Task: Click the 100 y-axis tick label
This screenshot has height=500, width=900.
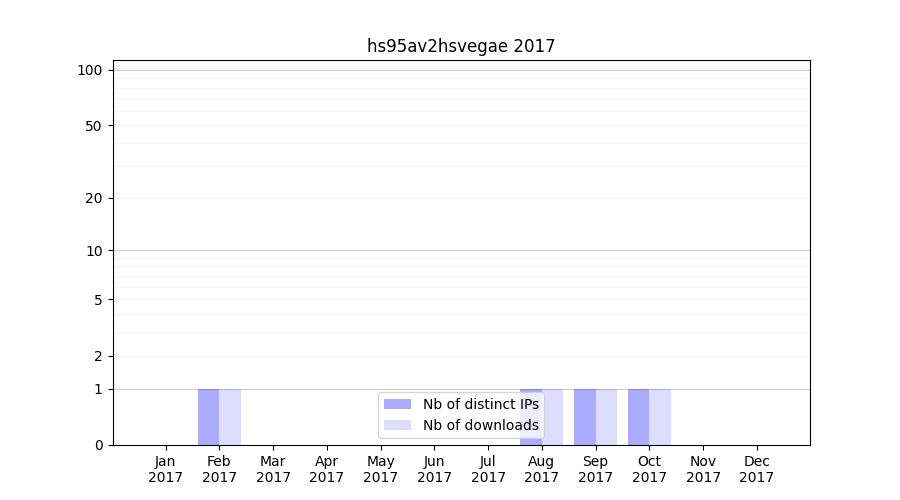Action: 90,70
